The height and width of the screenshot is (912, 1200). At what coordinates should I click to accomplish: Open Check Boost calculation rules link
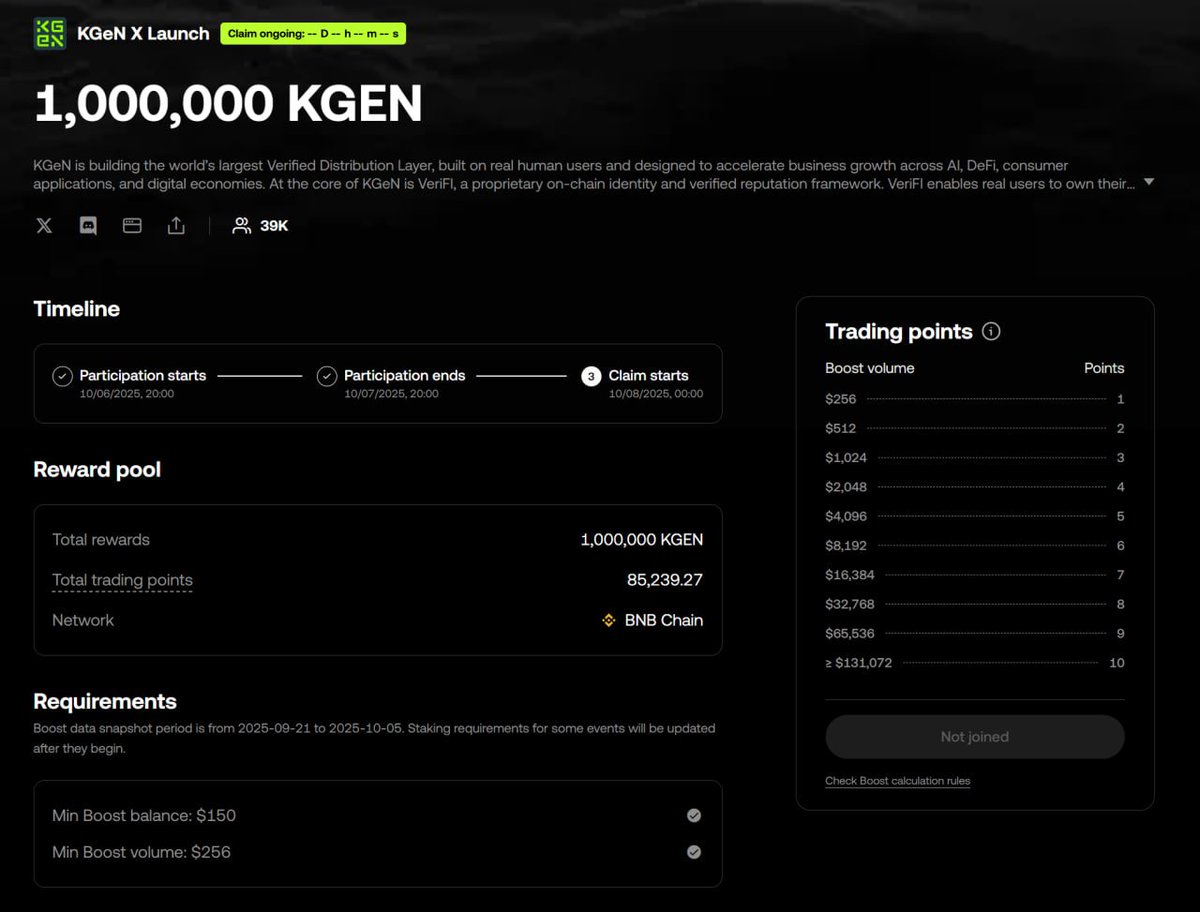pos(897,781)
